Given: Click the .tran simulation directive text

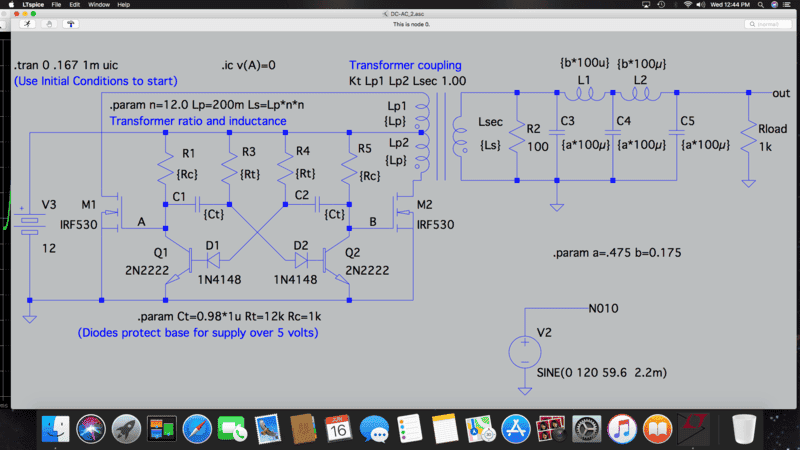Looking at the screenshot, I should (x=65, y=64).
